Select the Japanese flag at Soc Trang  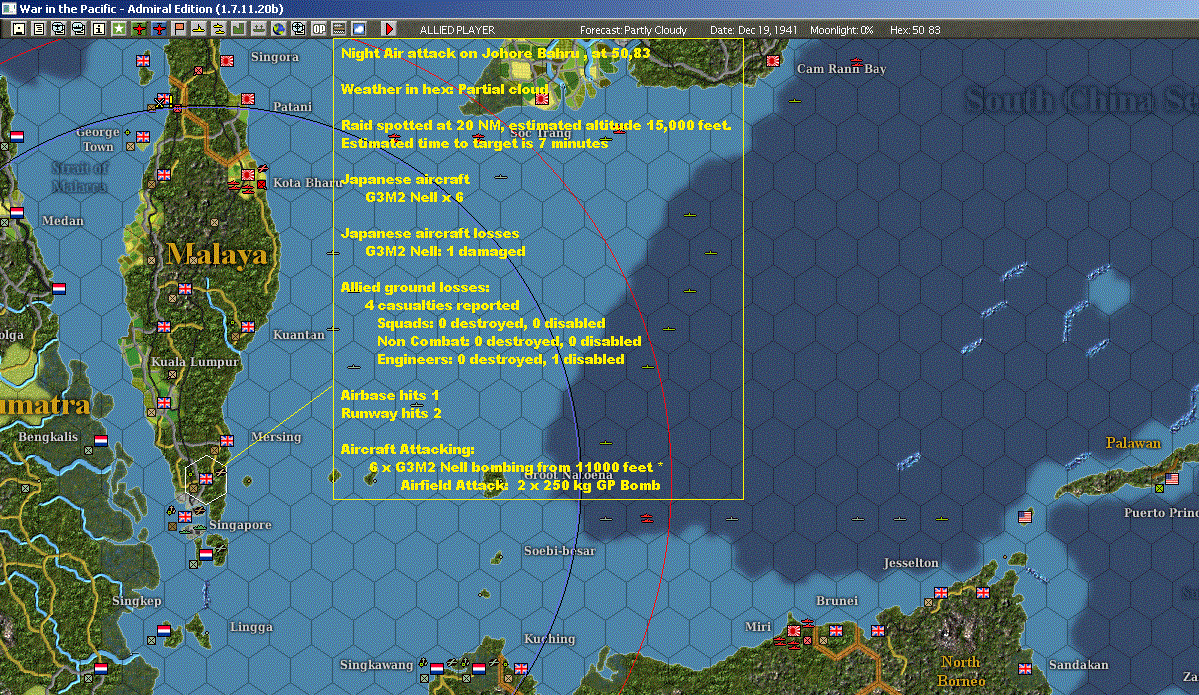click(542, 99)
